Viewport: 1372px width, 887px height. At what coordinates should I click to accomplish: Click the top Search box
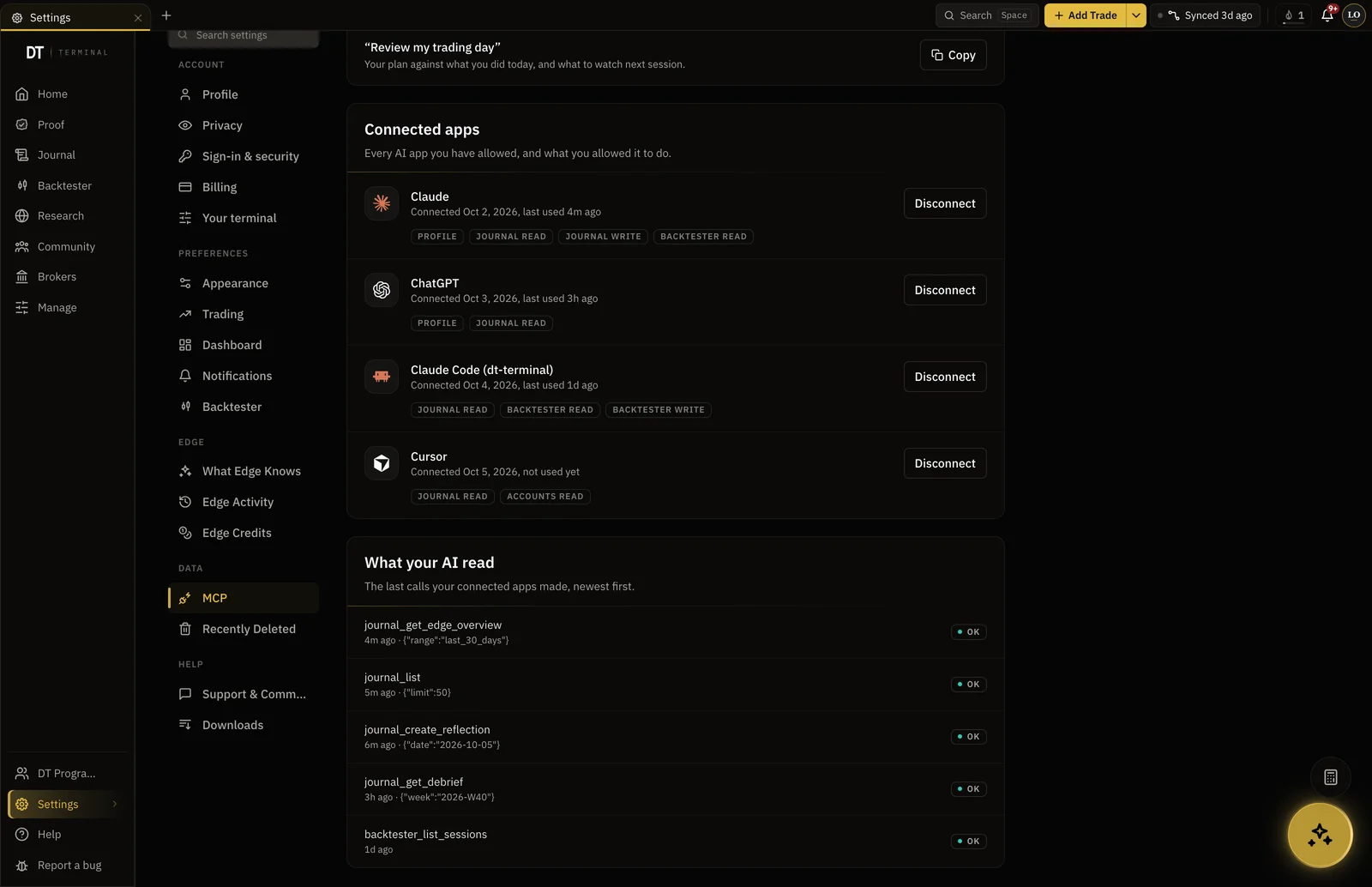coord(988,15)
